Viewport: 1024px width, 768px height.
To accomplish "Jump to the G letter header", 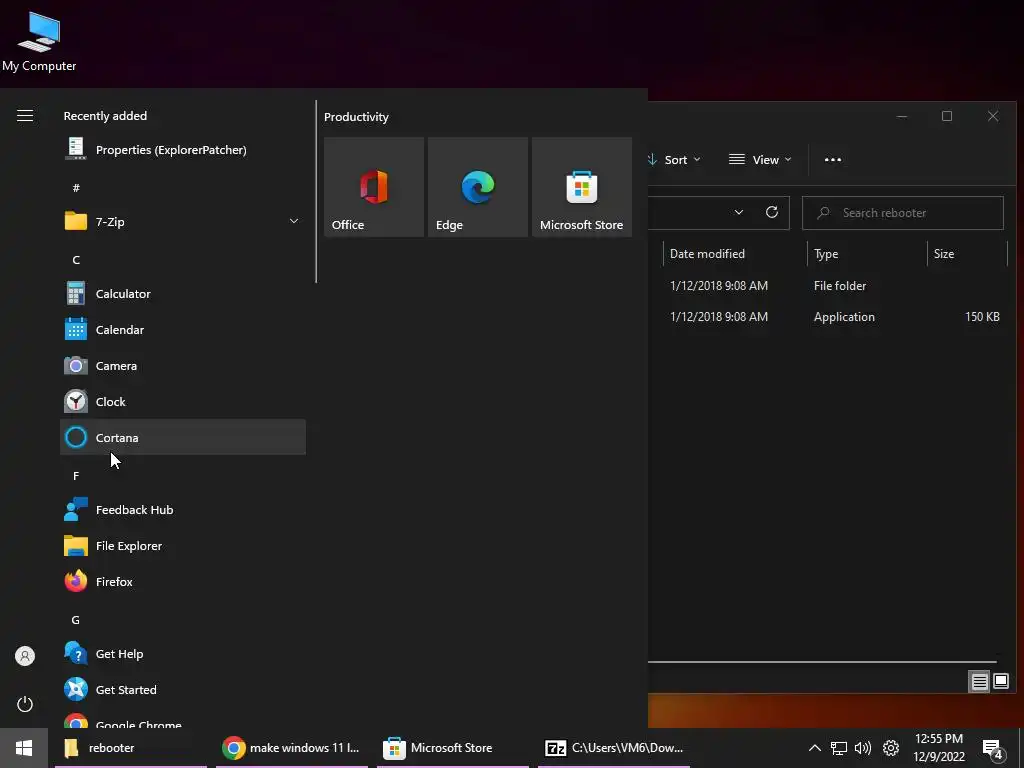I will coord(76,620).
